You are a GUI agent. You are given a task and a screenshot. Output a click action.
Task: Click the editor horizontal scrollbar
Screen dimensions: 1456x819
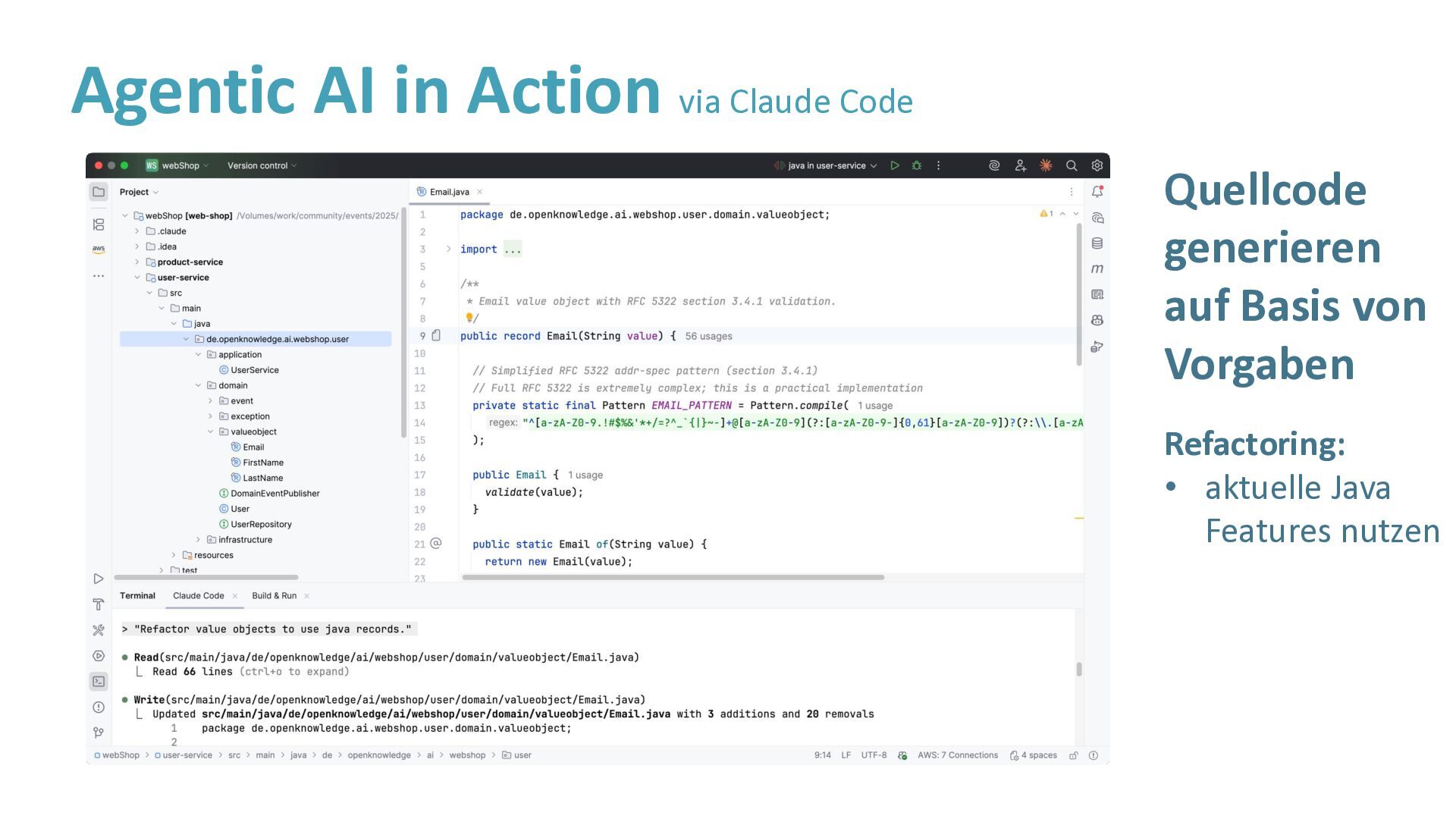click(673, 577)
